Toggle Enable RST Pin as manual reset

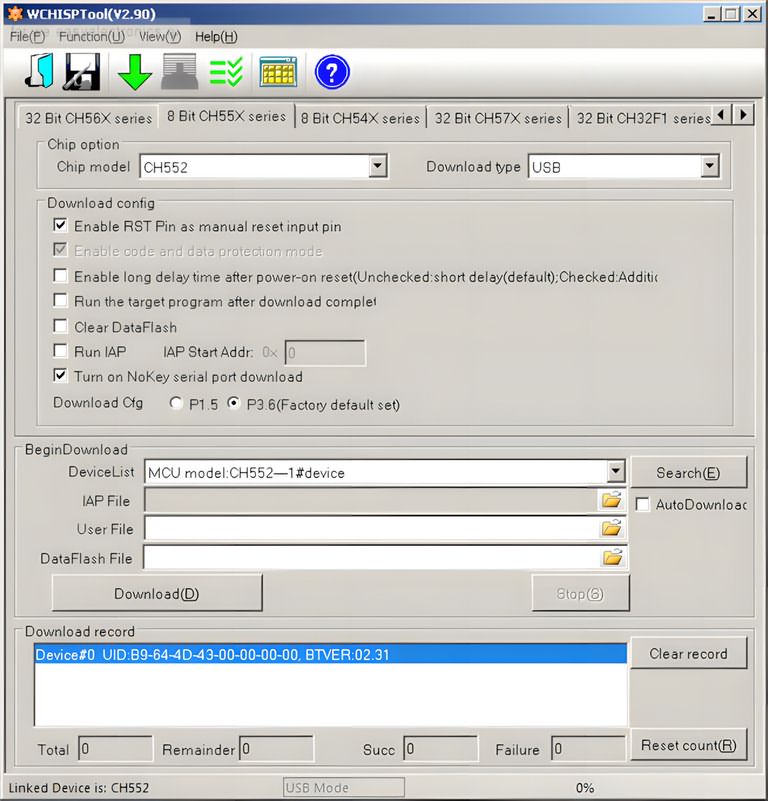coord(60,225)
